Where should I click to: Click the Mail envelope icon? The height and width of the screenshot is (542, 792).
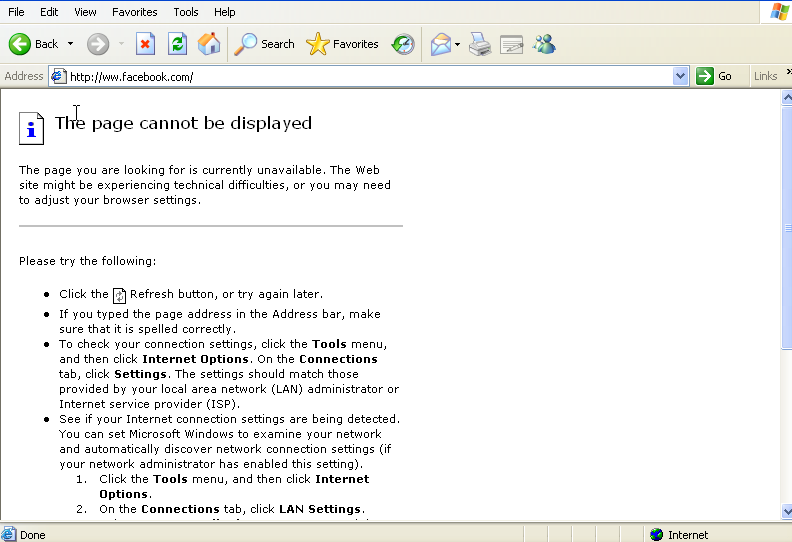coord(440,44)
